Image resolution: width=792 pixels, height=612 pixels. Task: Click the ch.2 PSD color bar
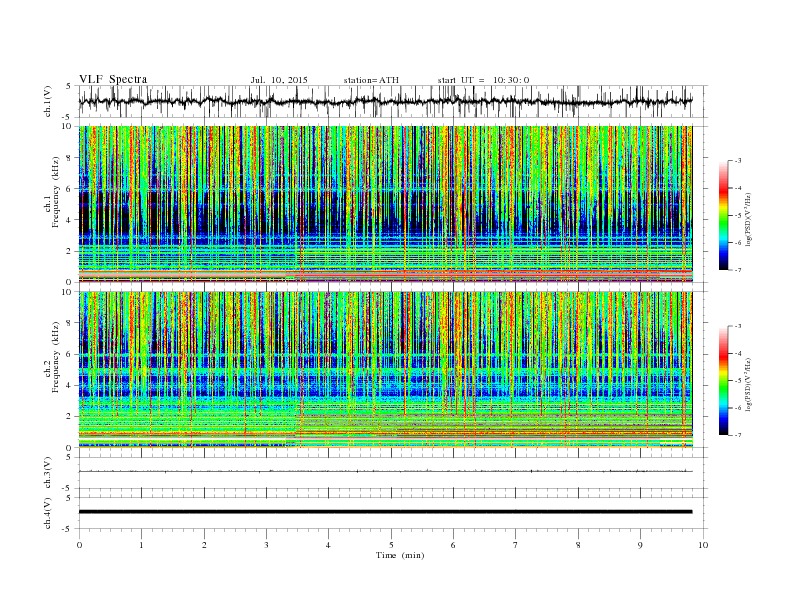click(723, 381)
